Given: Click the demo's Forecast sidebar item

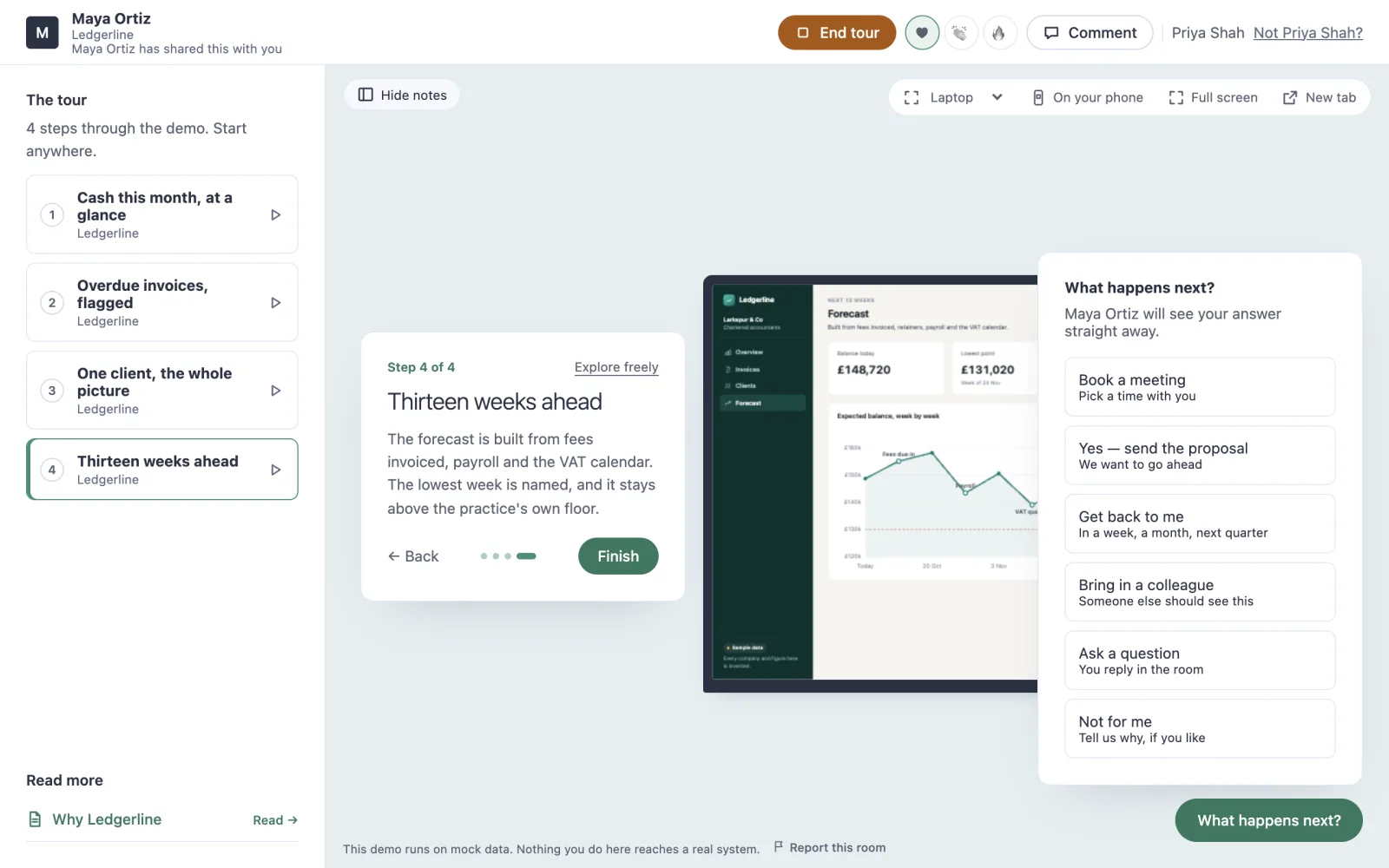Looking at the screenshot, I should pyautogui.click(x=762, y=403).
